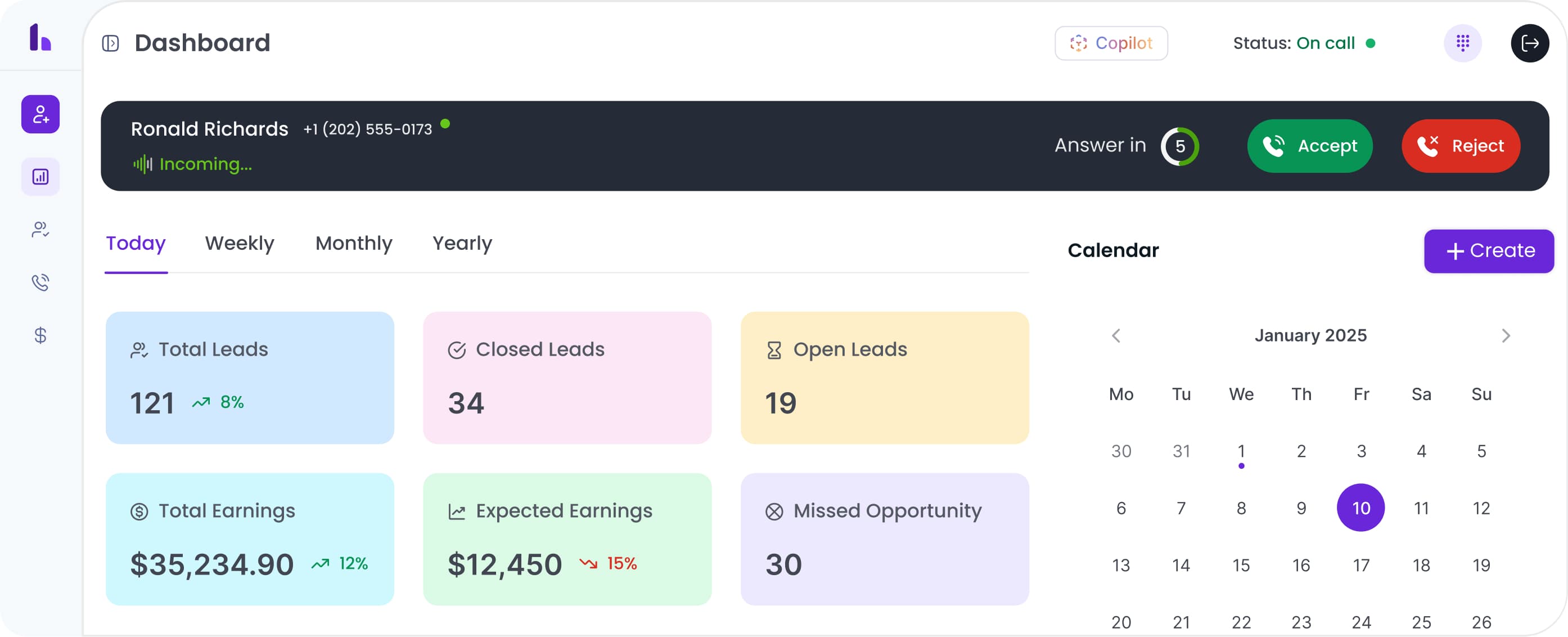Reject the incoming call

pyautogui.click(x=1460, y=146)
